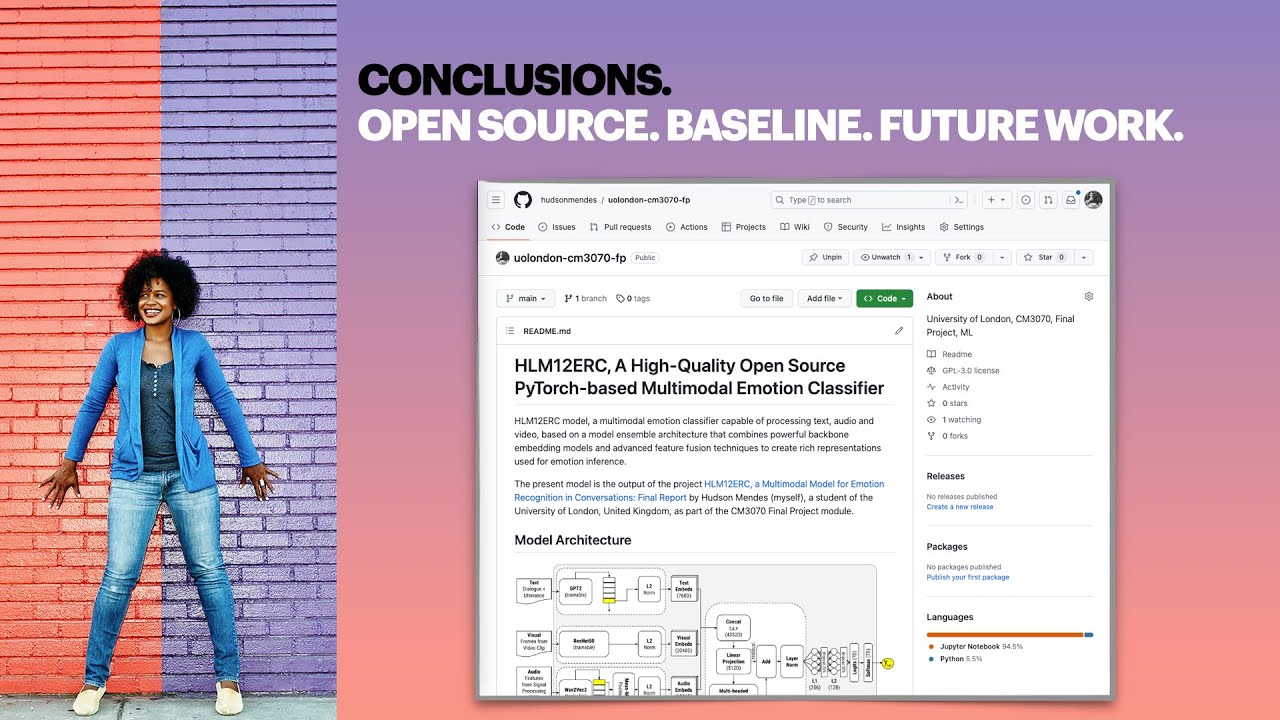
Task: Expand the Unwatch notification options
Action: pyautogui.click(x=922, y=257)
